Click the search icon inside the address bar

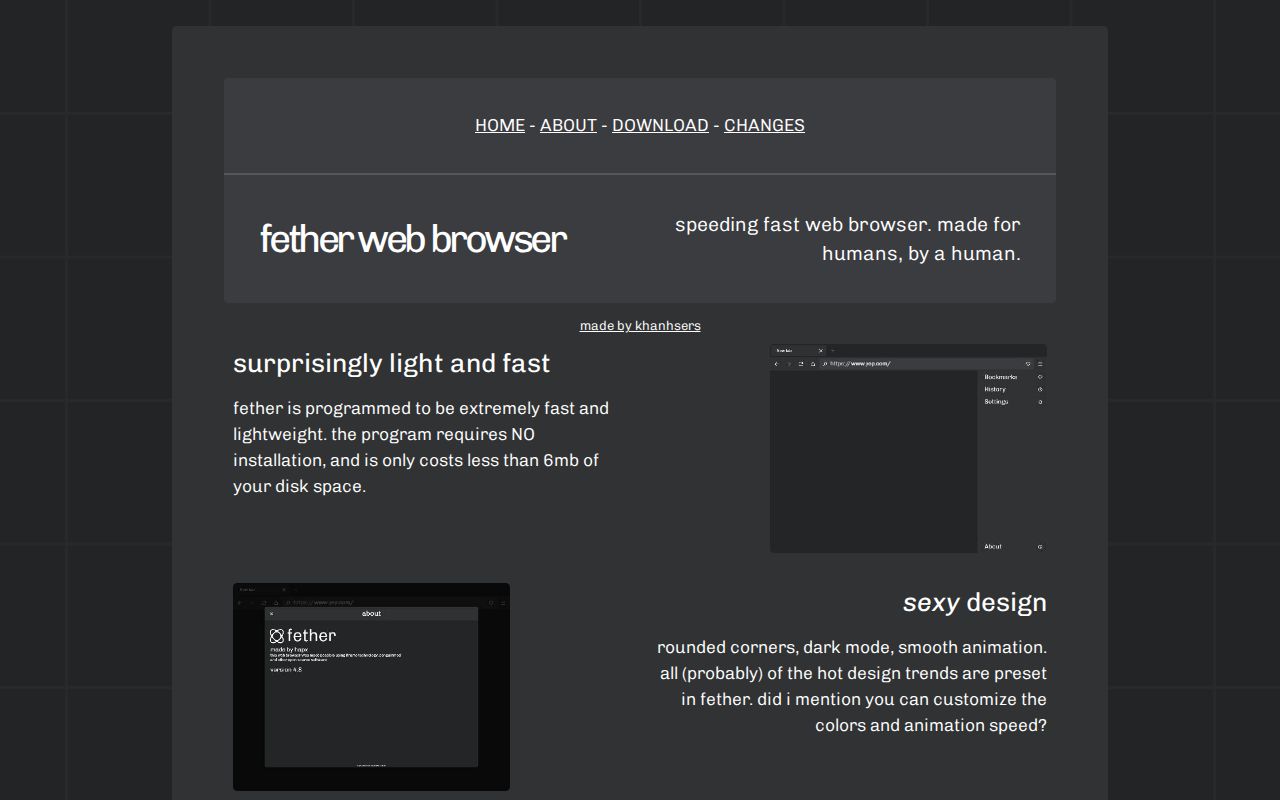pos(825,364)
